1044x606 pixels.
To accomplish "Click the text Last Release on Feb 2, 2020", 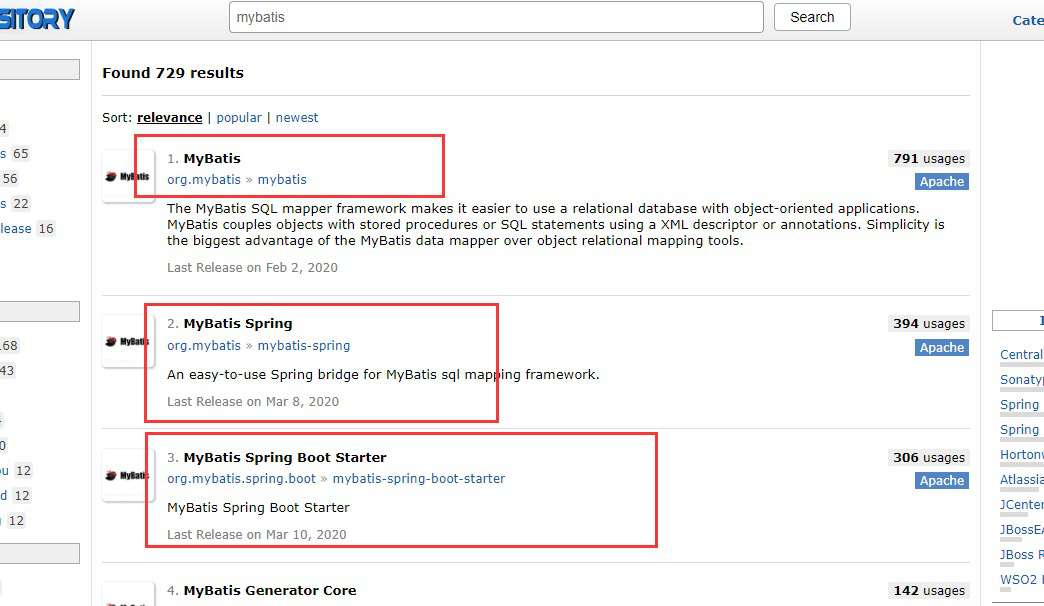I will pyautogui.click(x=252, y=268).
